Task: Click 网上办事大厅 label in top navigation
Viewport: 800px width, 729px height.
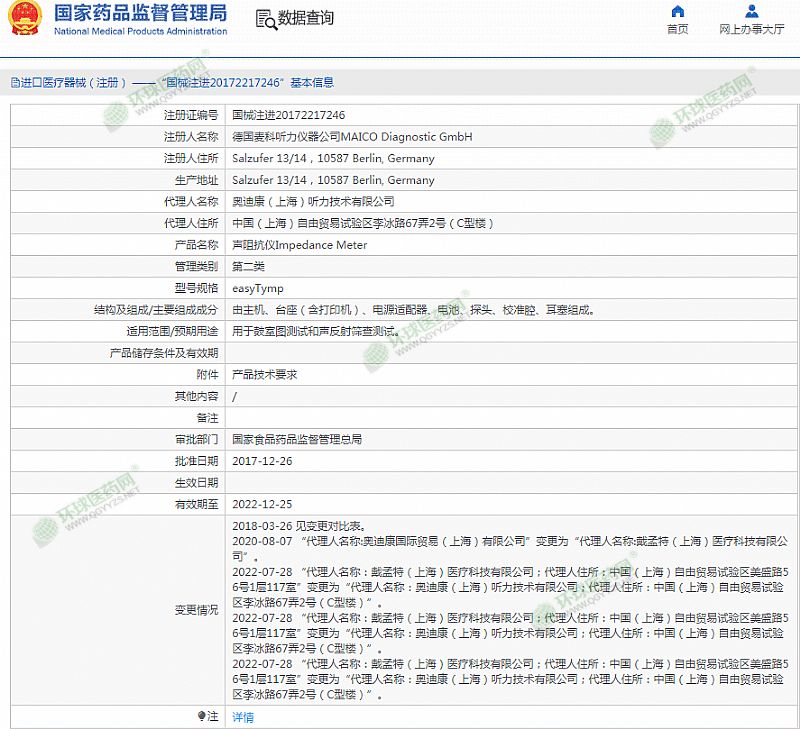Action: point(751,30)
